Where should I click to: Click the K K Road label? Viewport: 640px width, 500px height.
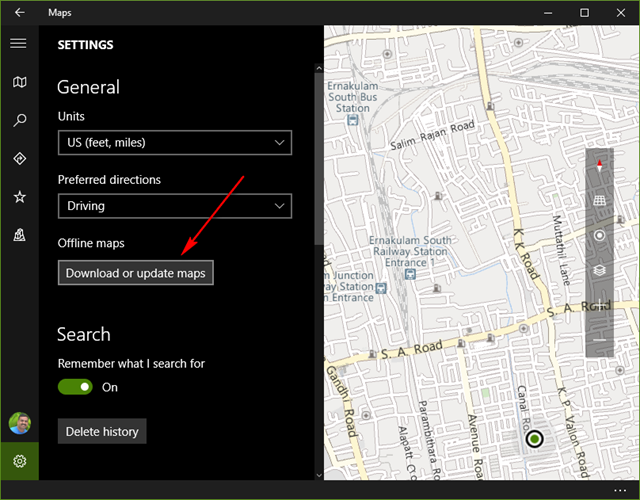[527, 253]
